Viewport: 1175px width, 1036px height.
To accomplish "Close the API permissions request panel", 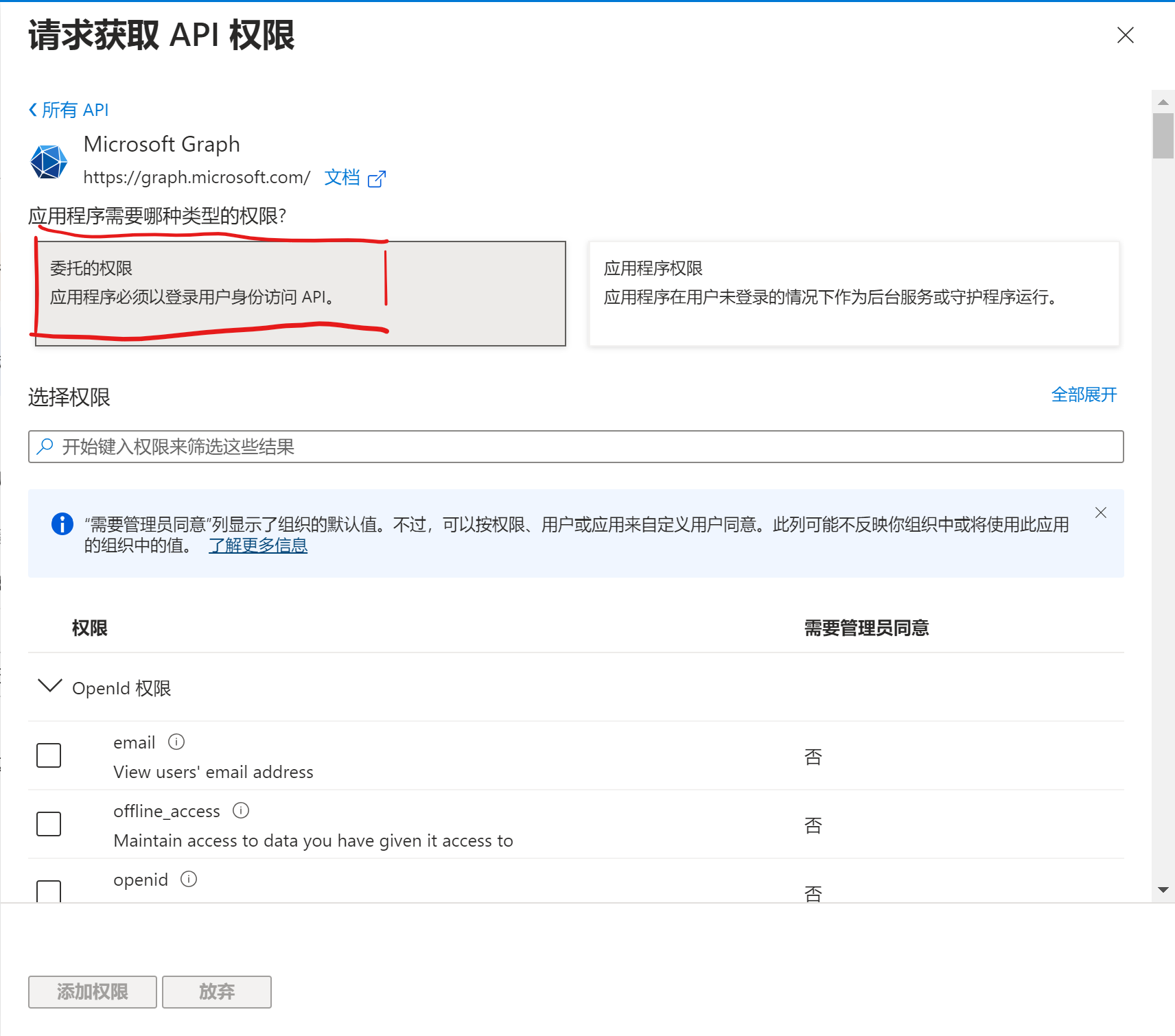I will coord(1125,35).
